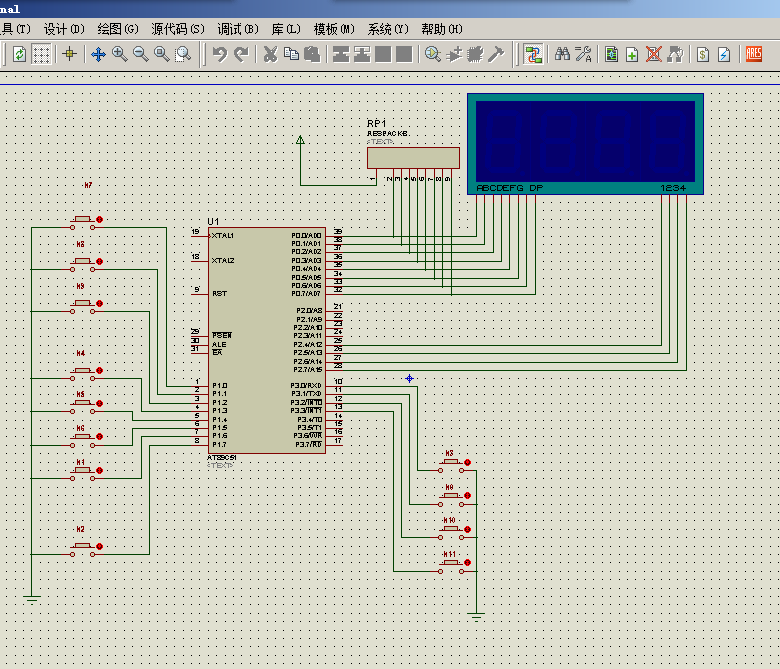Select the Zoom to Area tool
This screenshot has height=669, width=780.
tap(184, 54)
